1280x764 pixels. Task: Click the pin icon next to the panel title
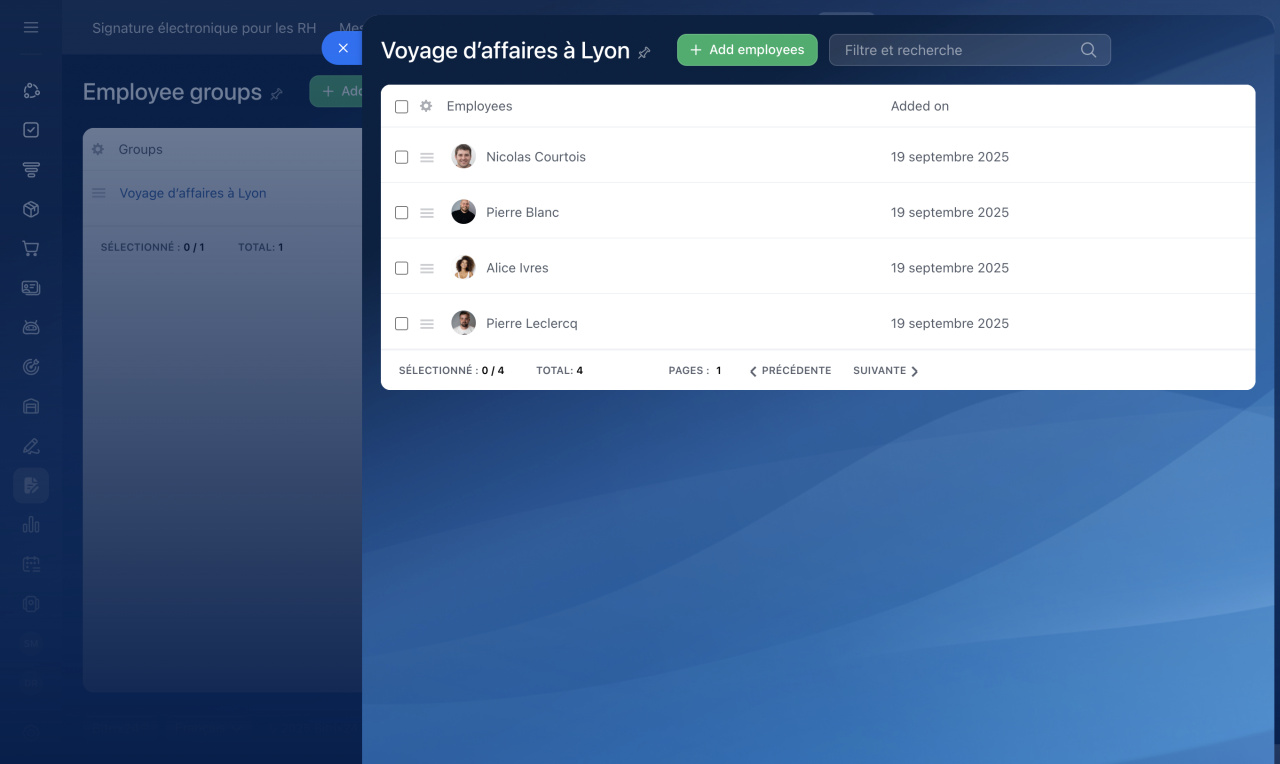coord(644,52)
